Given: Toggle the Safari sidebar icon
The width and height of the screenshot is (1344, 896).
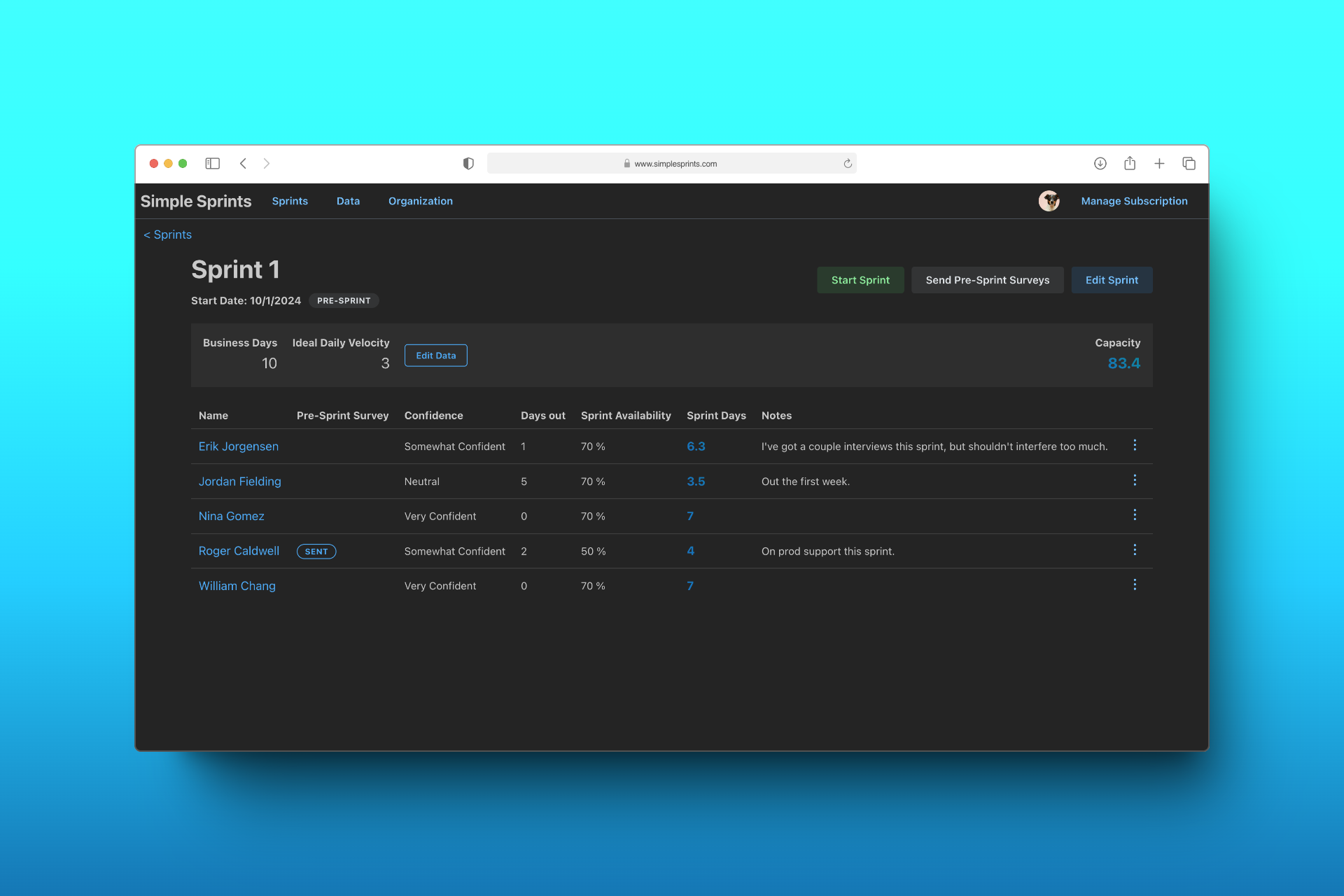Looking at the screenshot, I should (212, 163).
